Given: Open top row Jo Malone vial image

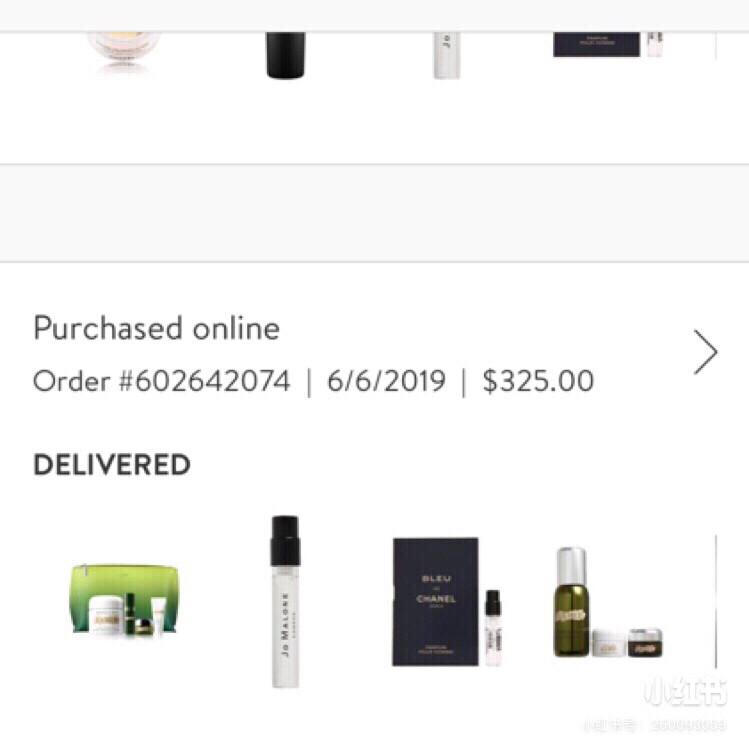Looking at the screenshot, I should [x=447, y=55].
